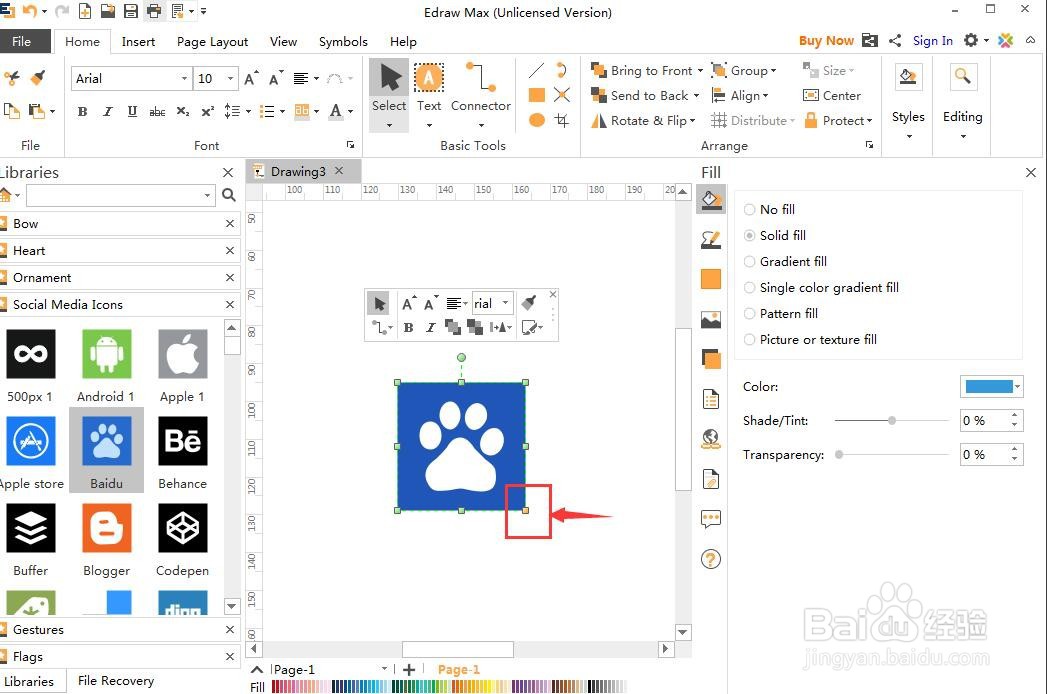Click the library search magnifier icon
The height and width of the screenshot is (694, 1047).
(228, 195)
